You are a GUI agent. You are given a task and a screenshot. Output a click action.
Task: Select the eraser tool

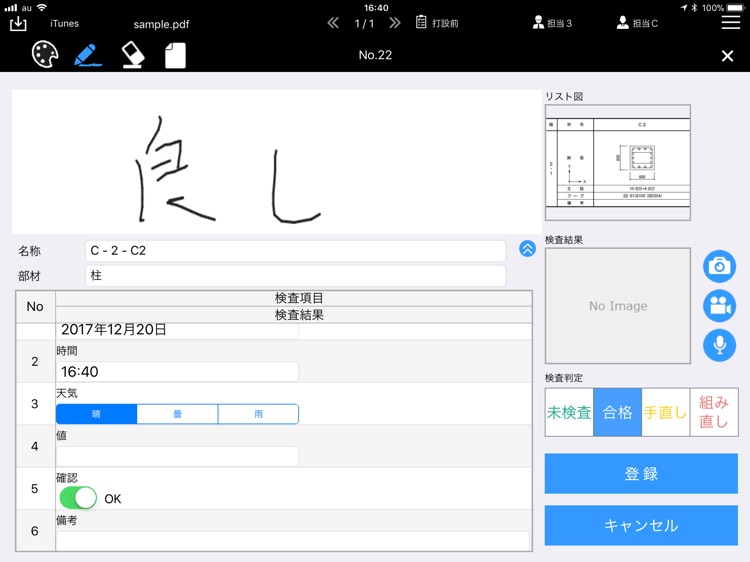point(133,55)
